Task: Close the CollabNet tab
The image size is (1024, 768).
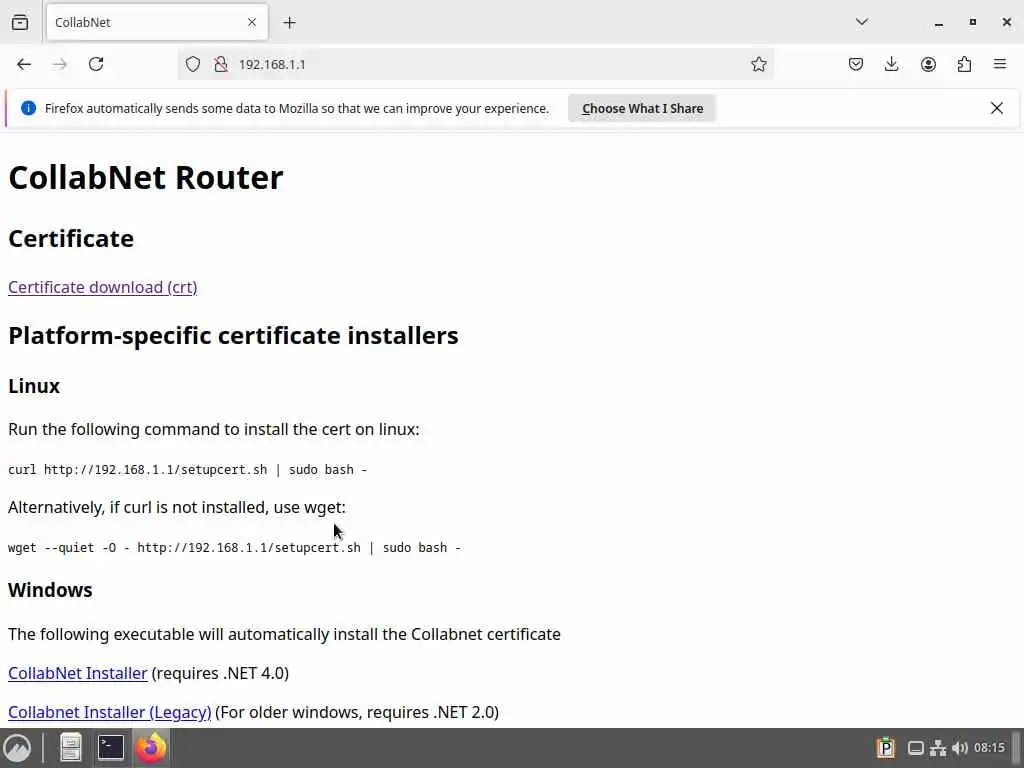Action: coord(252,22)
